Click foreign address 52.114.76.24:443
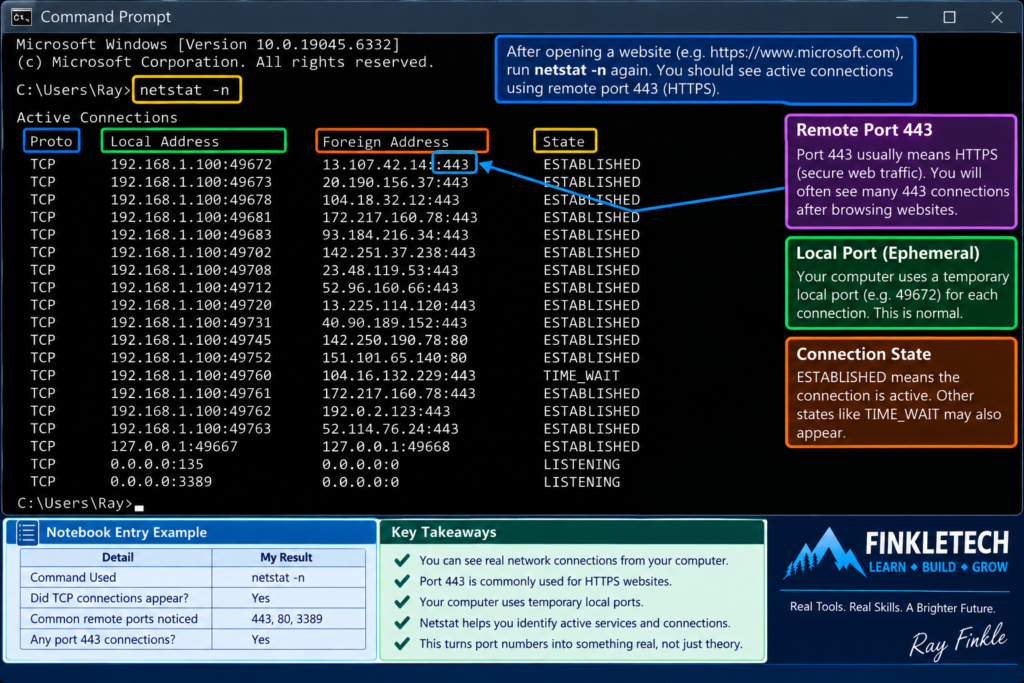 pos(391,429)
